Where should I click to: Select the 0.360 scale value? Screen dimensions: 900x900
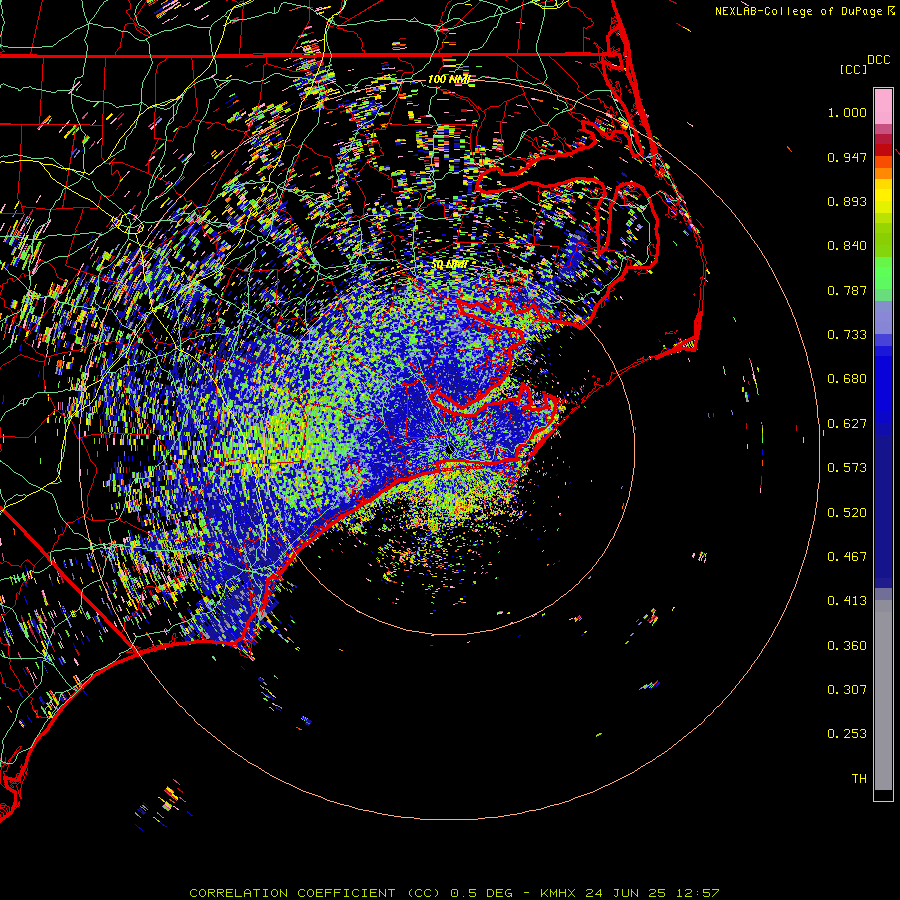(847, 646)
